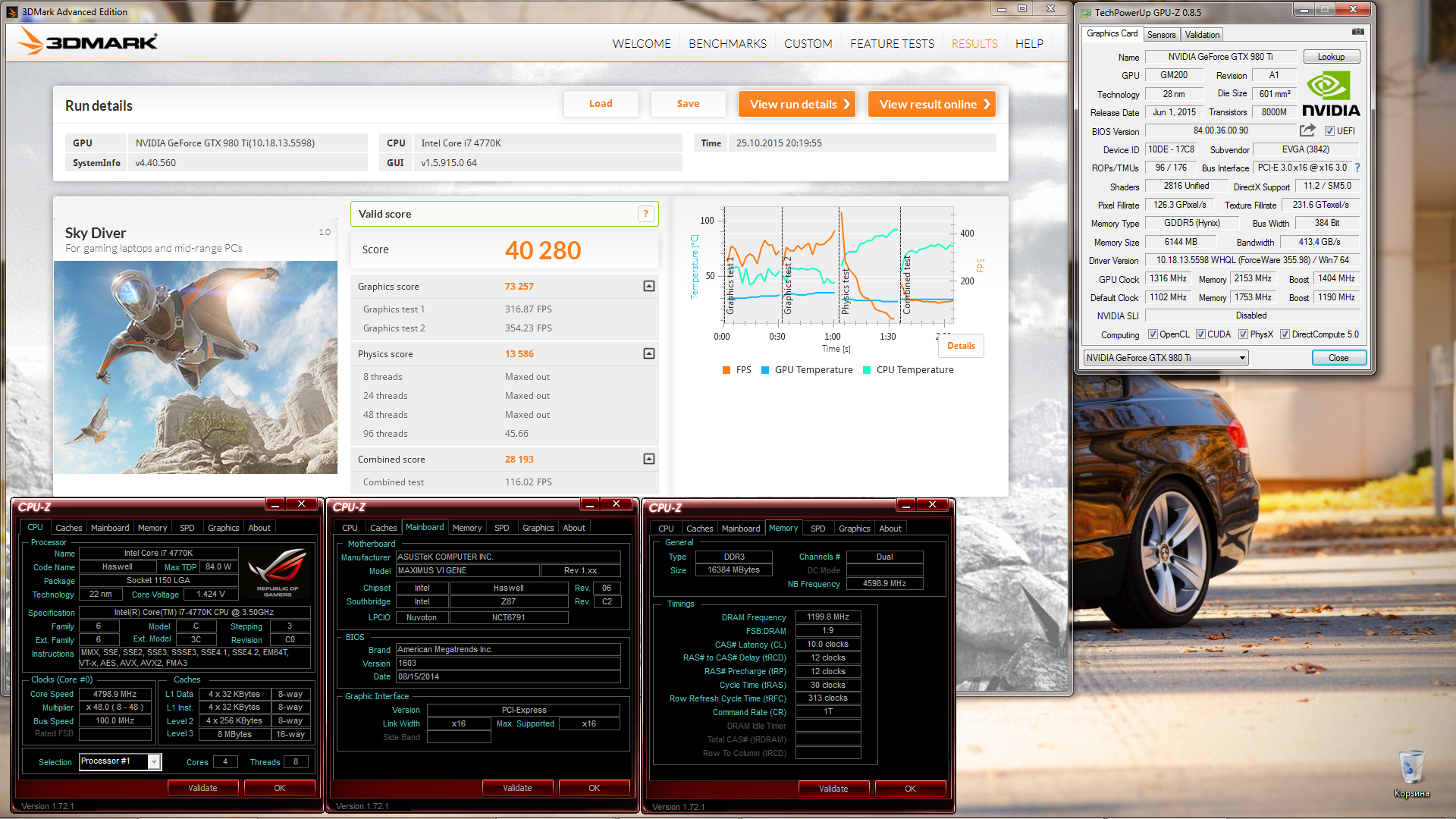Screen dimensions: 1456x819
Task: Open the BENCHMARKS tab in 3DMark
Action: point(727,44)
